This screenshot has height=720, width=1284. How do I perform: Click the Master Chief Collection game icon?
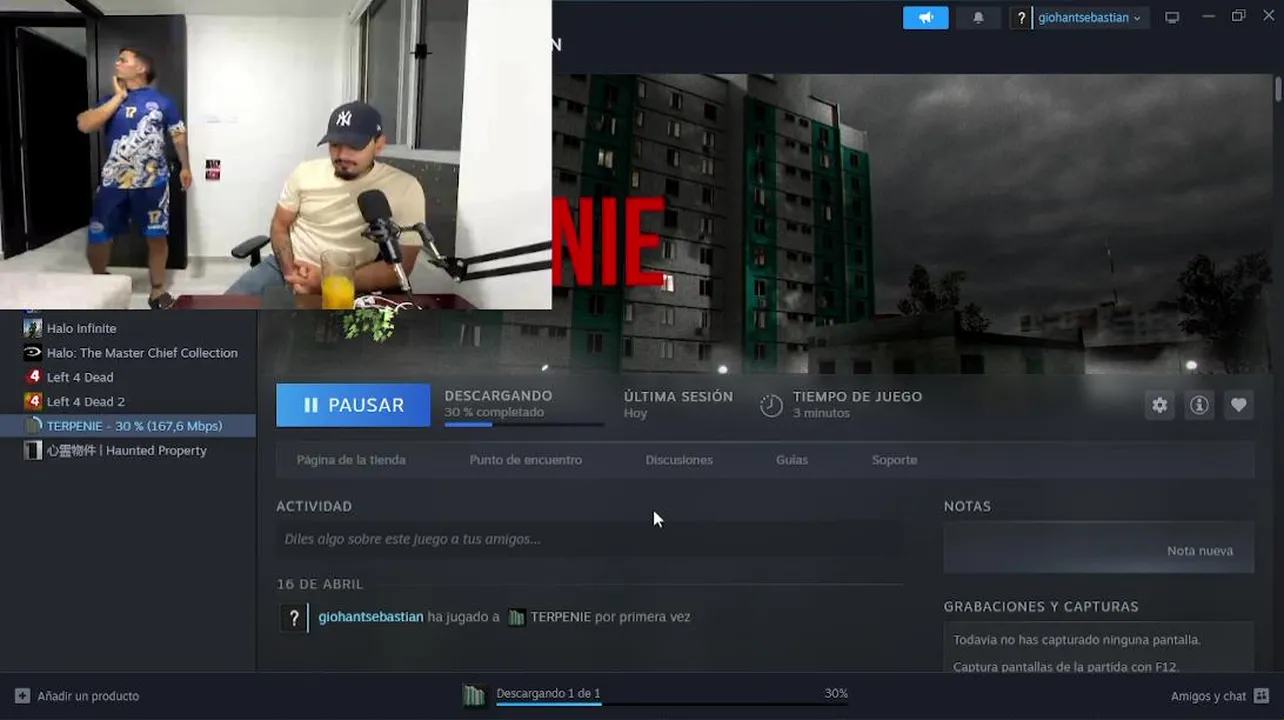pos(33,353)
